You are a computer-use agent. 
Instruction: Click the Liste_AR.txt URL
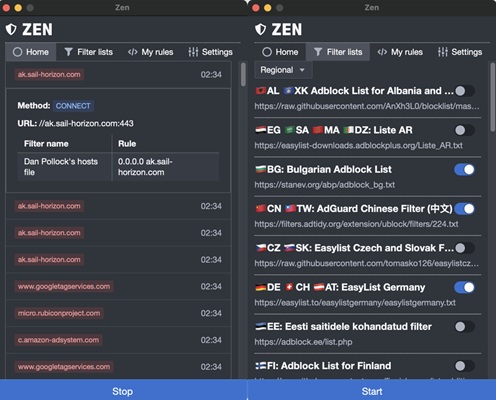click(358, 146)
